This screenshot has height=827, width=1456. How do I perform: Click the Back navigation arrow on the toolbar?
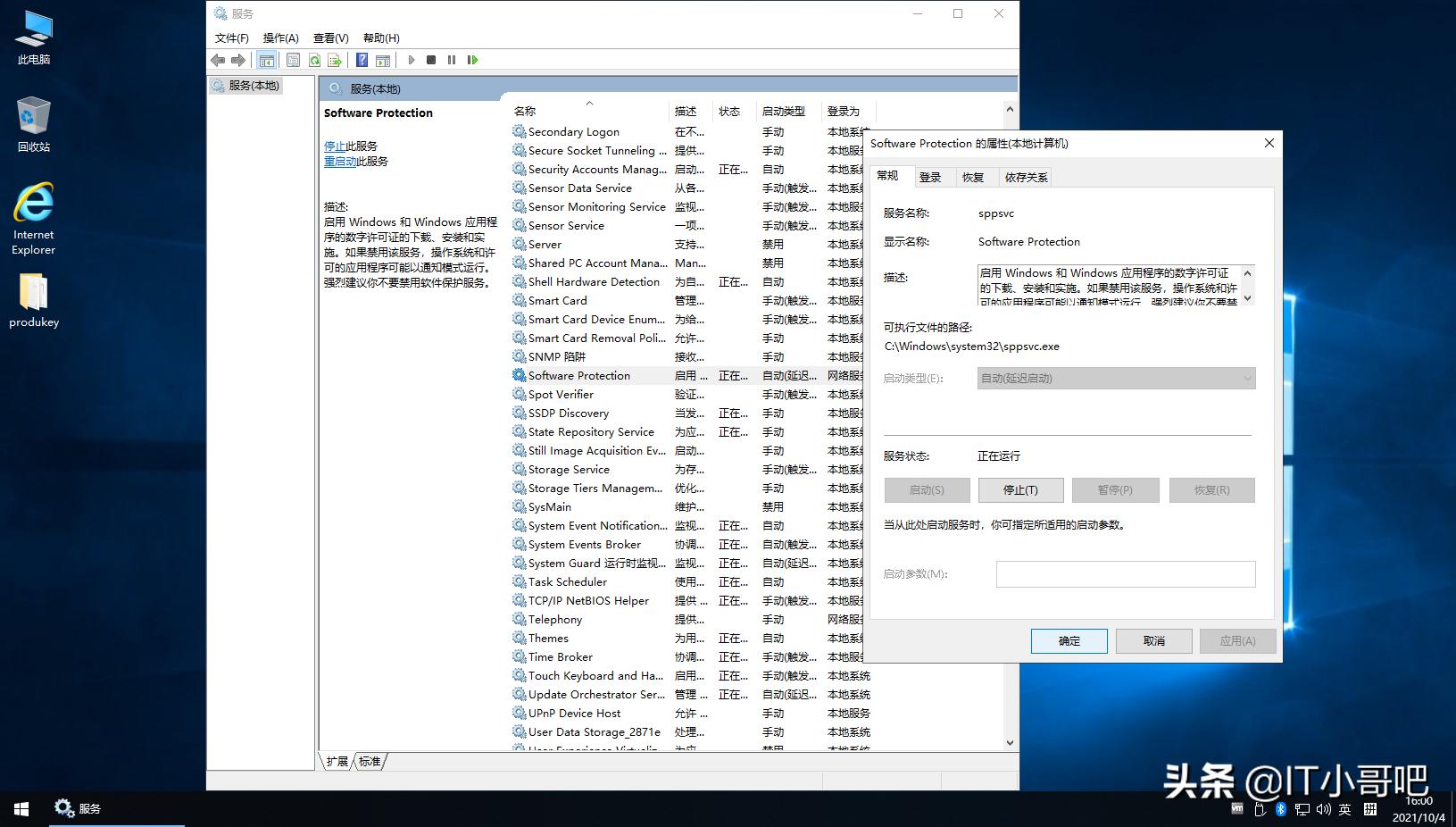pos(217,60)
